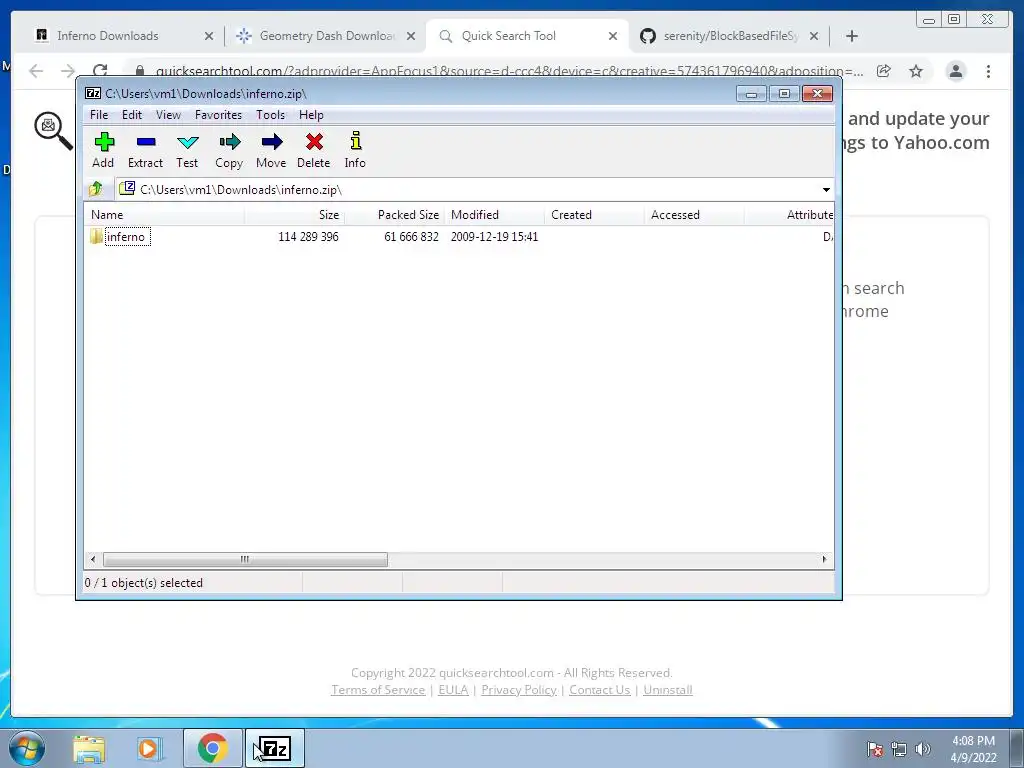The height and width of the screenshot is (768, 1024).
Task: Open the Edit menu
Action: point(132,115)
